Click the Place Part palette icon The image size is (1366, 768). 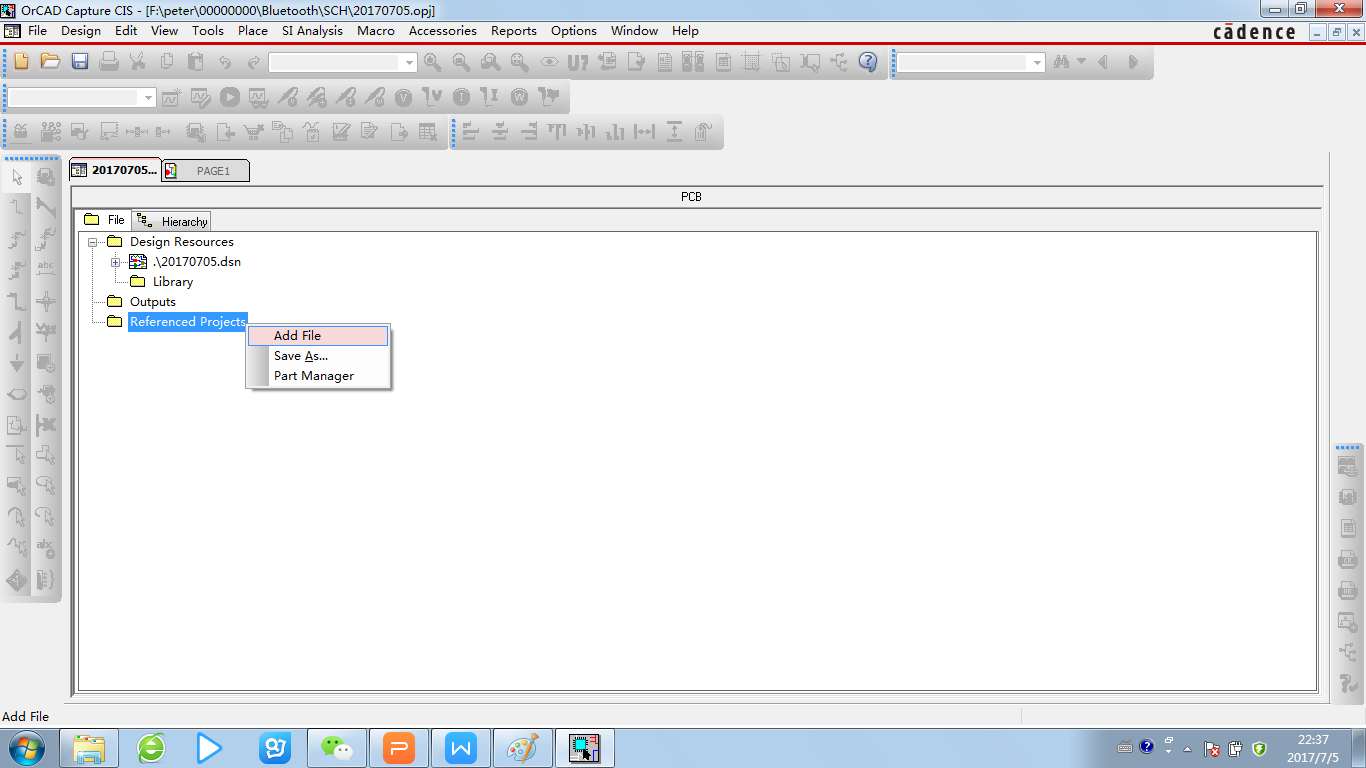point(46,177)
